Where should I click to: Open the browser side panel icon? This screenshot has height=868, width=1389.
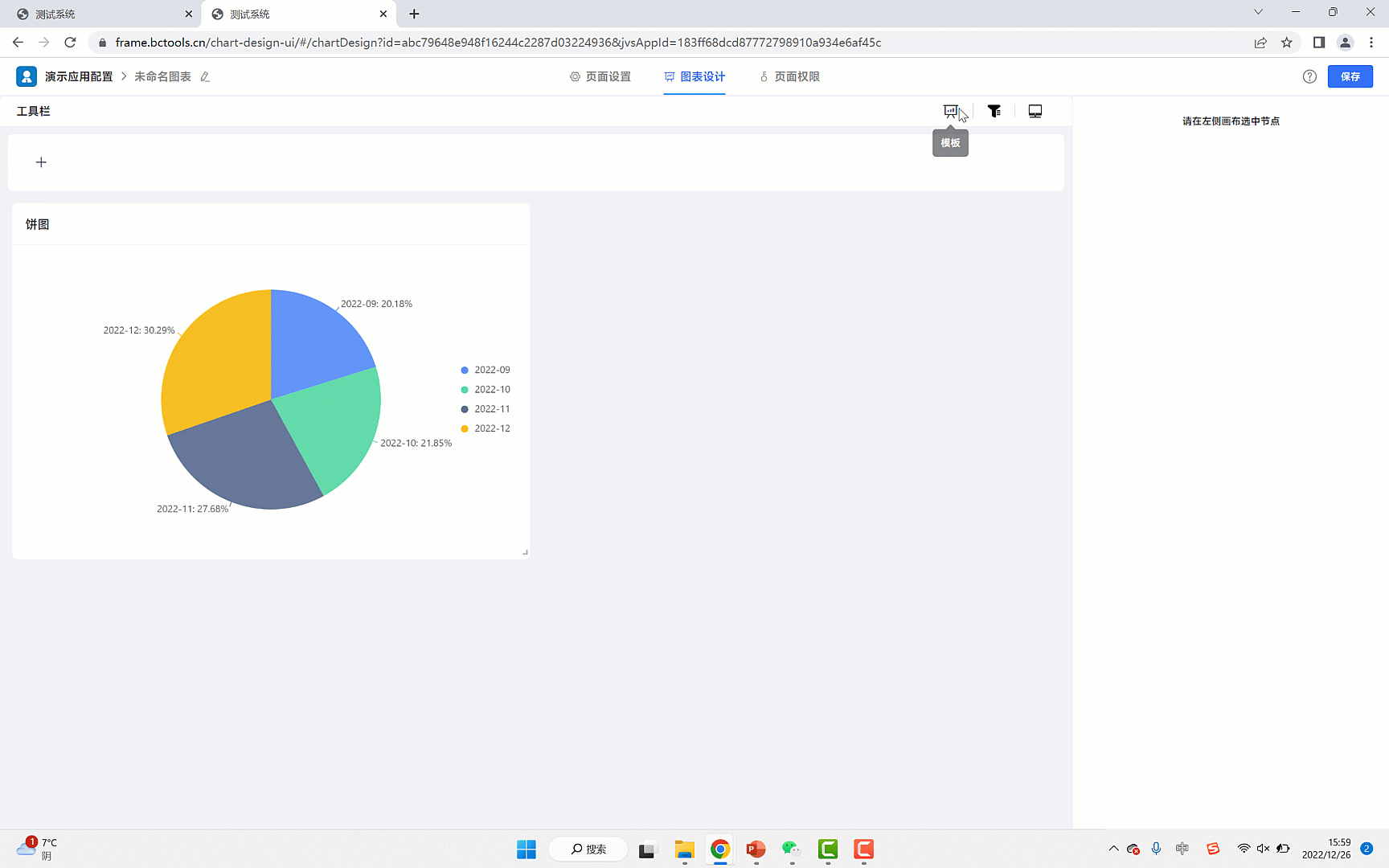pos(1319,43)
